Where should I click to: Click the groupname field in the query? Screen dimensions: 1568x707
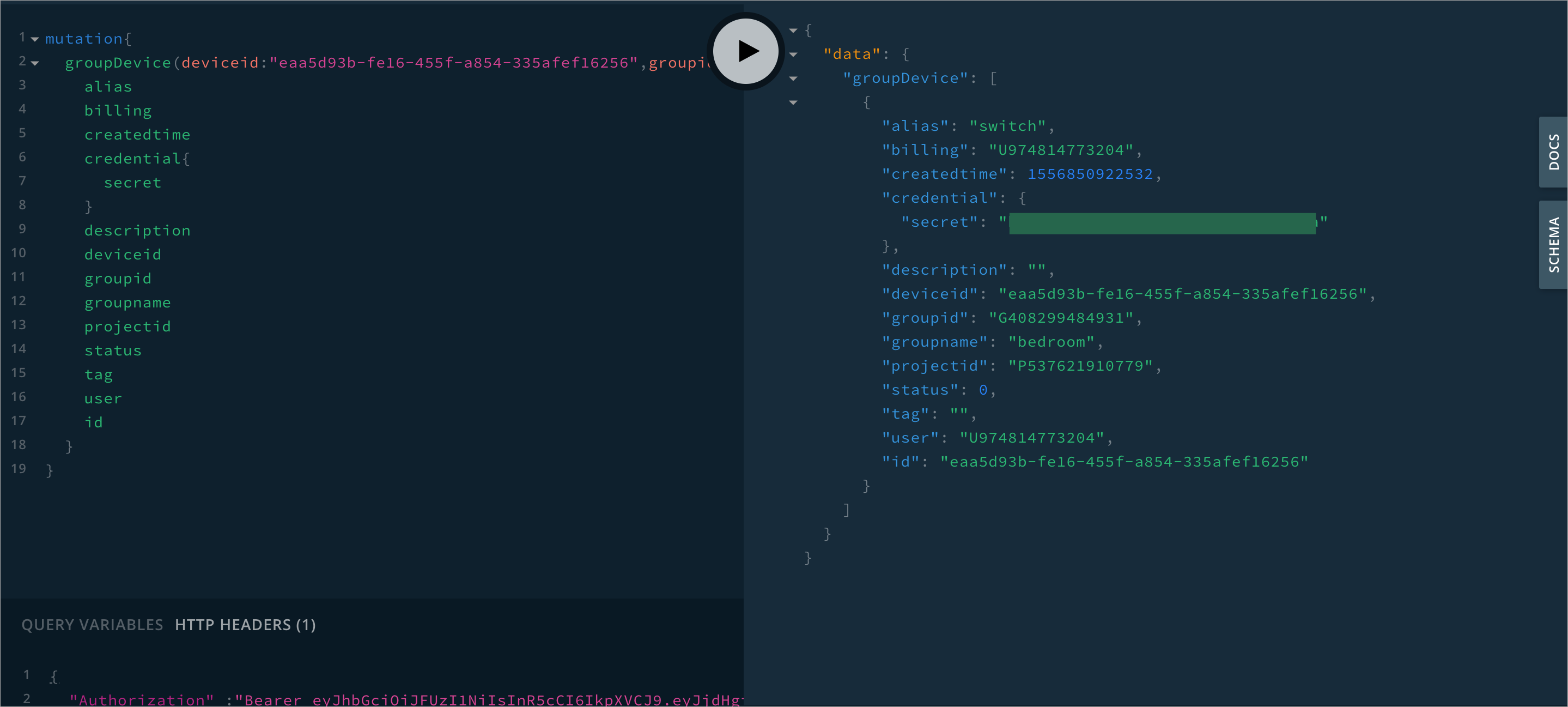pos(128,303)
